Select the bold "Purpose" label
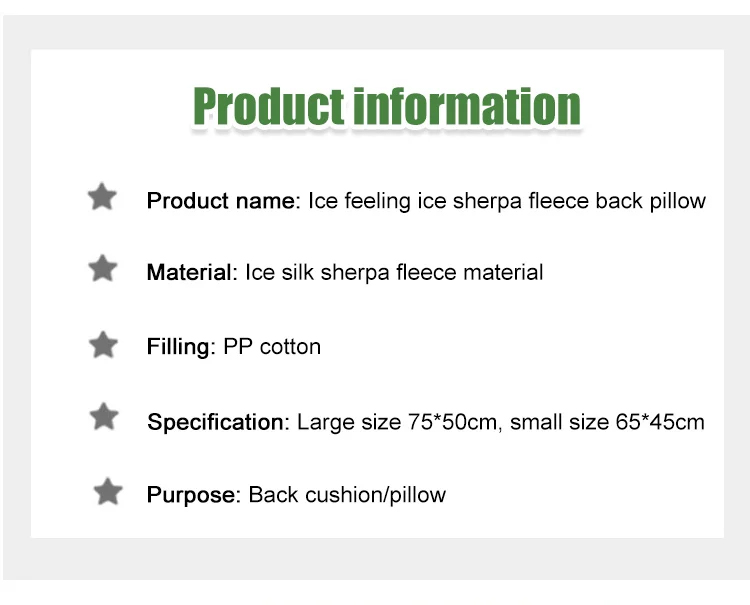Screen dimensions: 750x605 (x=192, y=495)
